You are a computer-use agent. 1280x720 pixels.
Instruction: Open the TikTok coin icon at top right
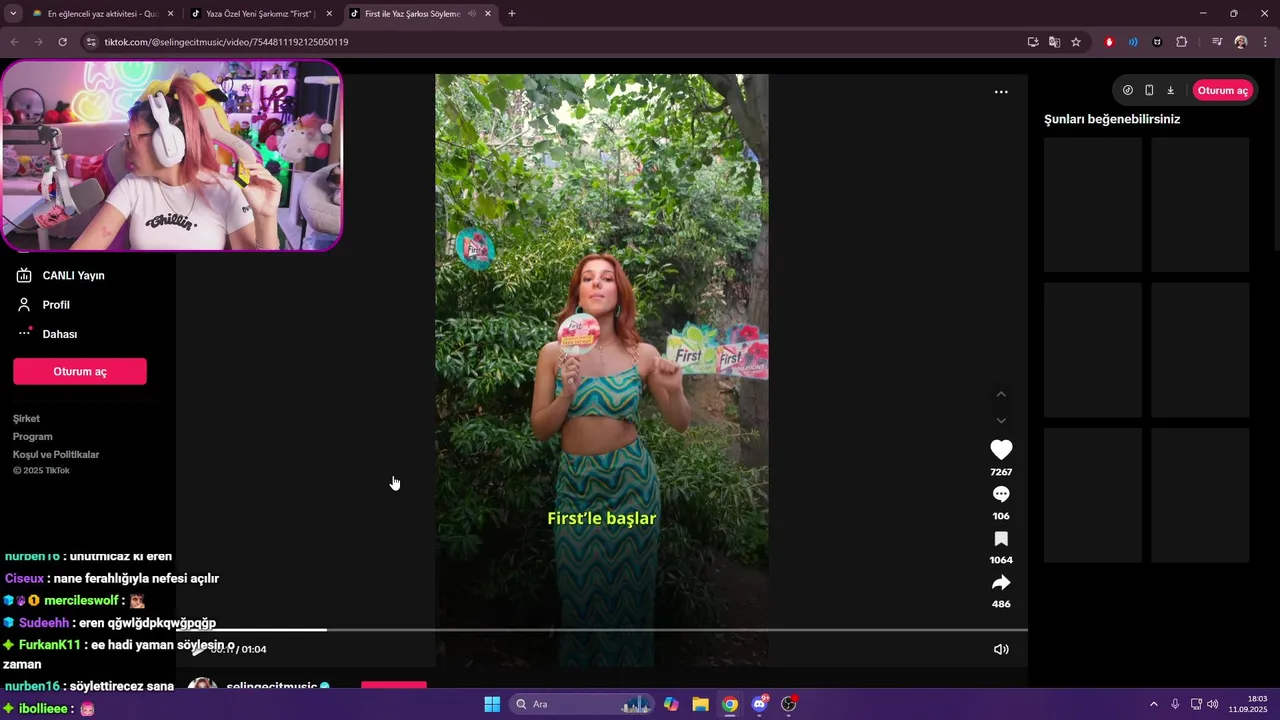(1128, 90)
